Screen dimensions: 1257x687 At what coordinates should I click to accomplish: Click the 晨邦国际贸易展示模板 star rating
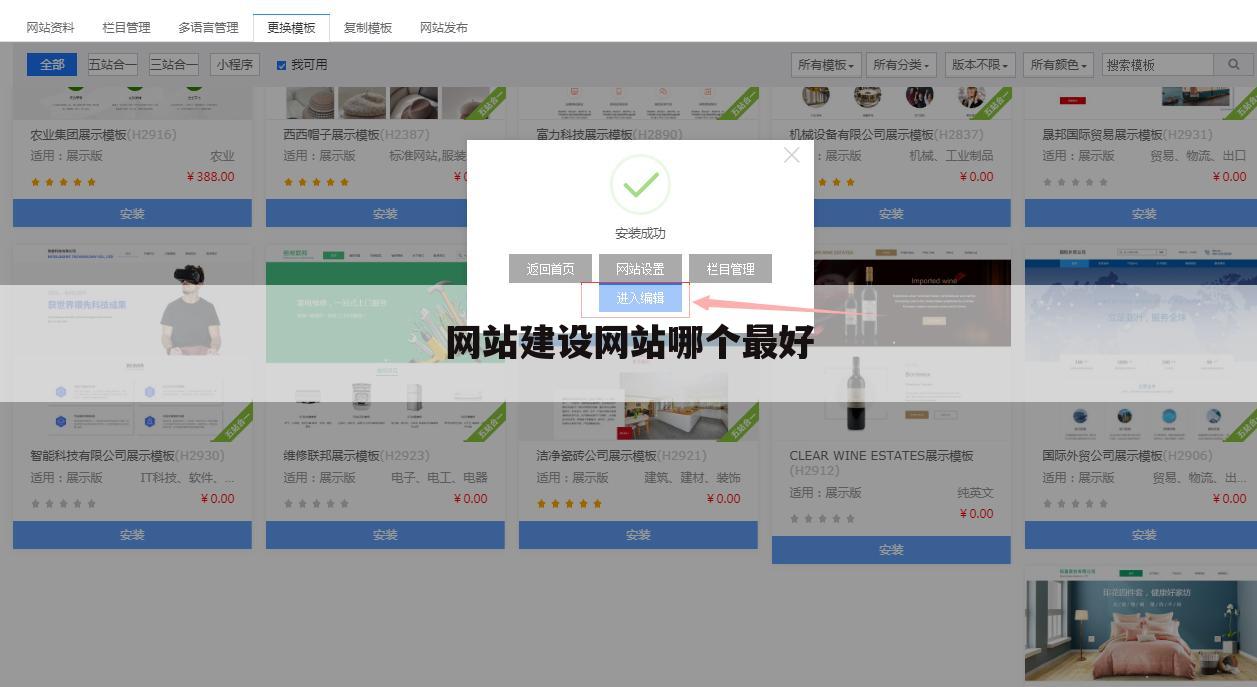pyautogui.click(x=1076, y=182)
